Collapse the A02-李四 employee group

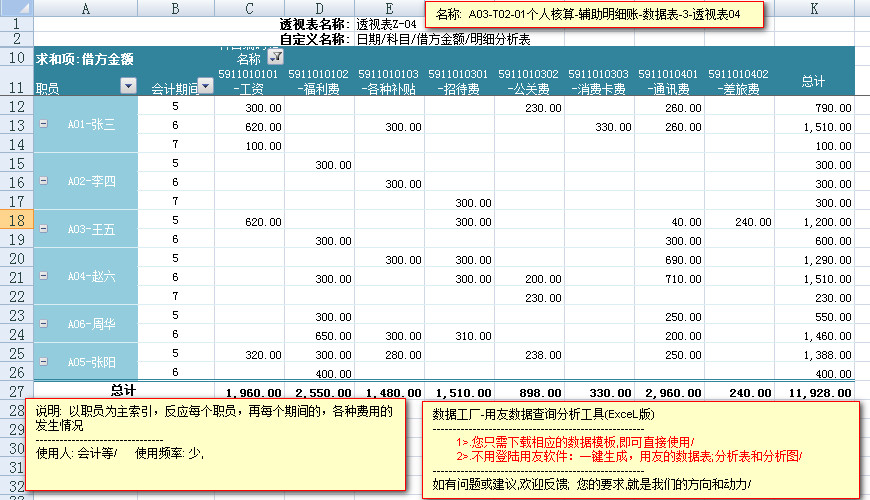coord(43,181)
